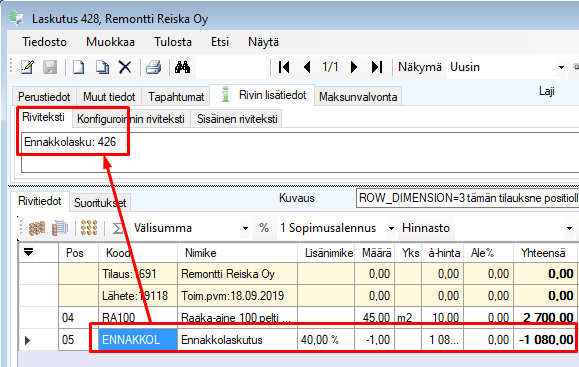Screen dimensions: 579x367
Task: Click the Koodi column header
Action: (x=138, y=253)
